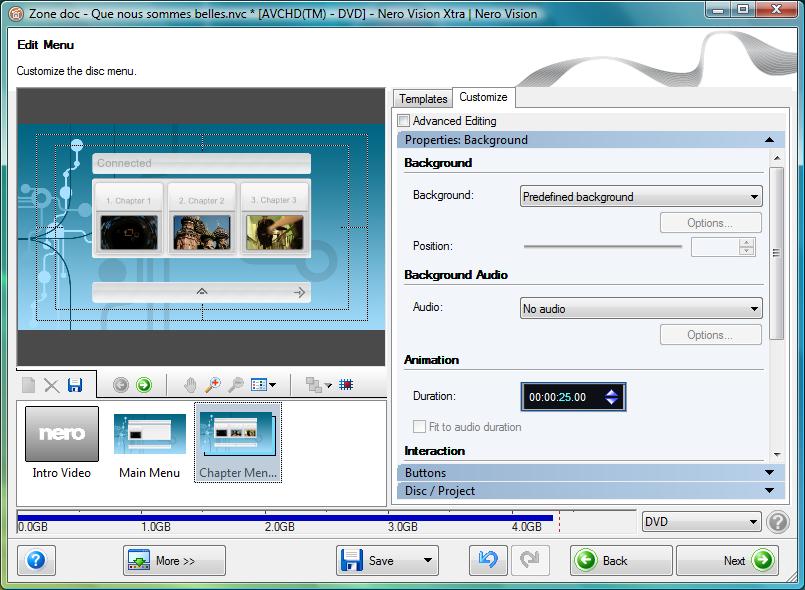Click the zoom out magnifier icon
The height and width of the screenshot is (590, 805).
click(236, 385)
